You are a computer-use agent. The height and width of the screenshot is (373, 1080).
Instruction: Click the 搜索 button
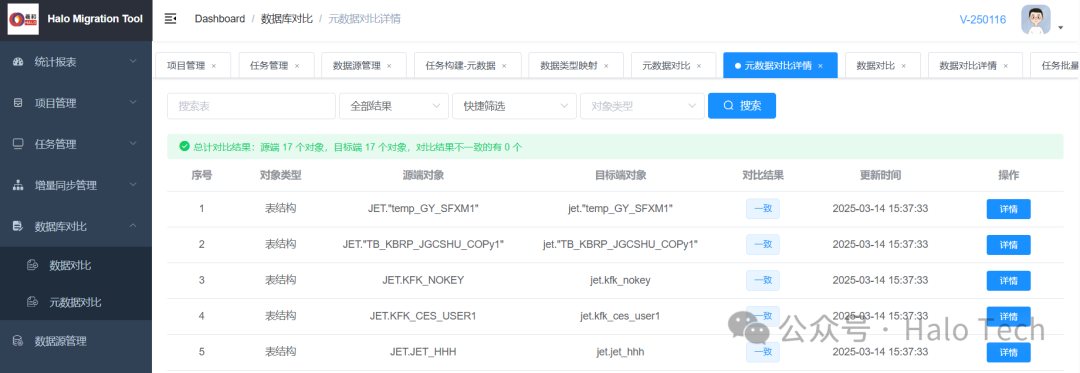coord(742,106)
